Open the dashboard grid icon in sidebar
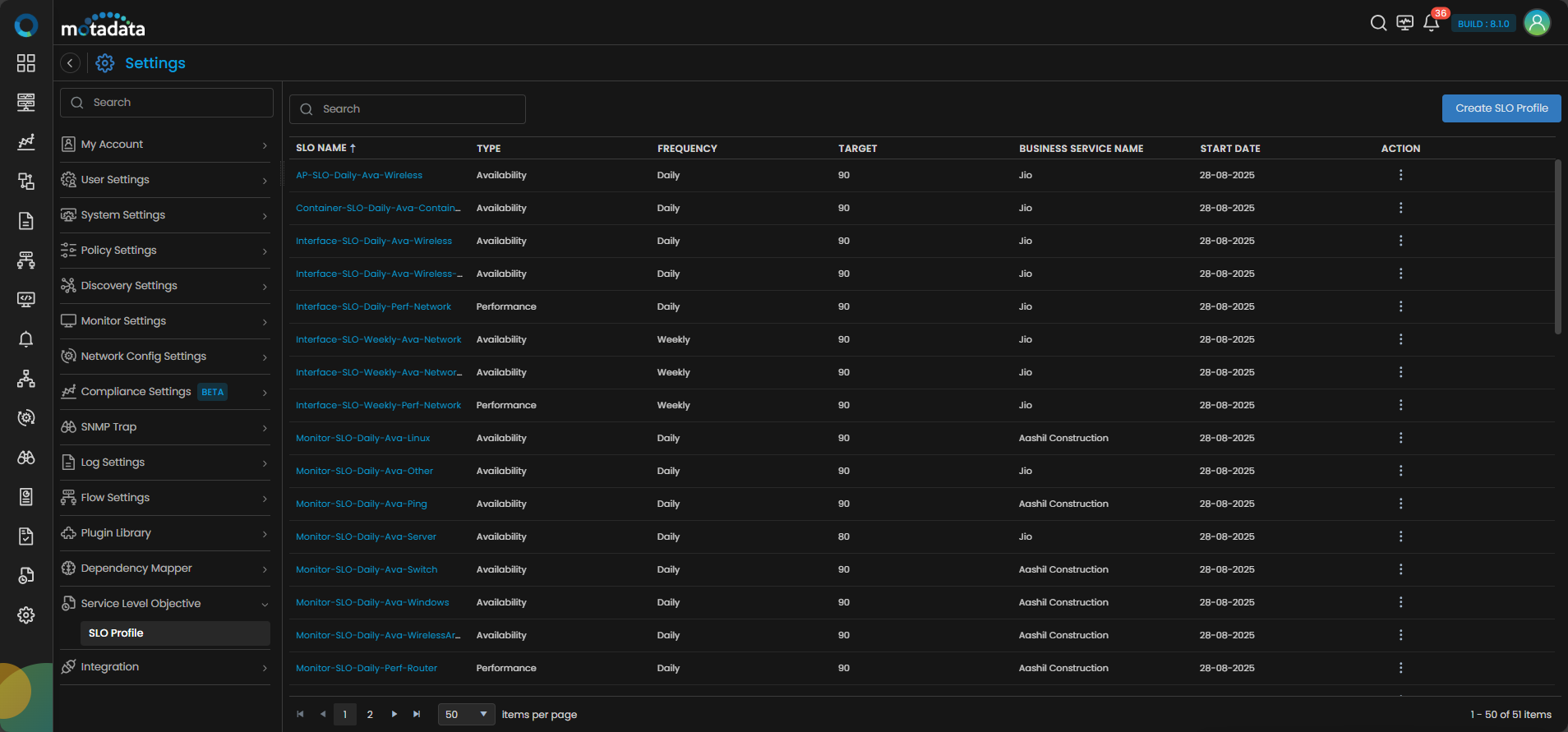 26,63
